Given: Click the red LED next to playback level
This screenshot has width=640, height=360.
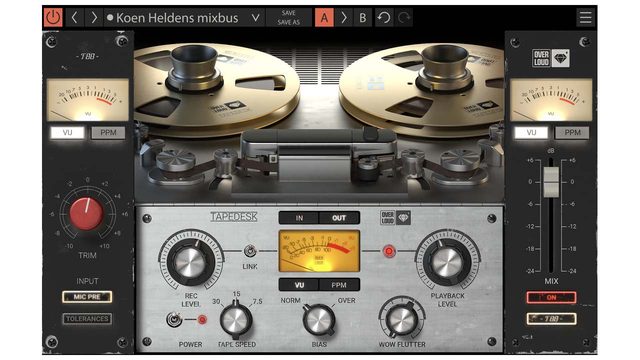Looking at the screenshot, I should [x=389, y=251].
